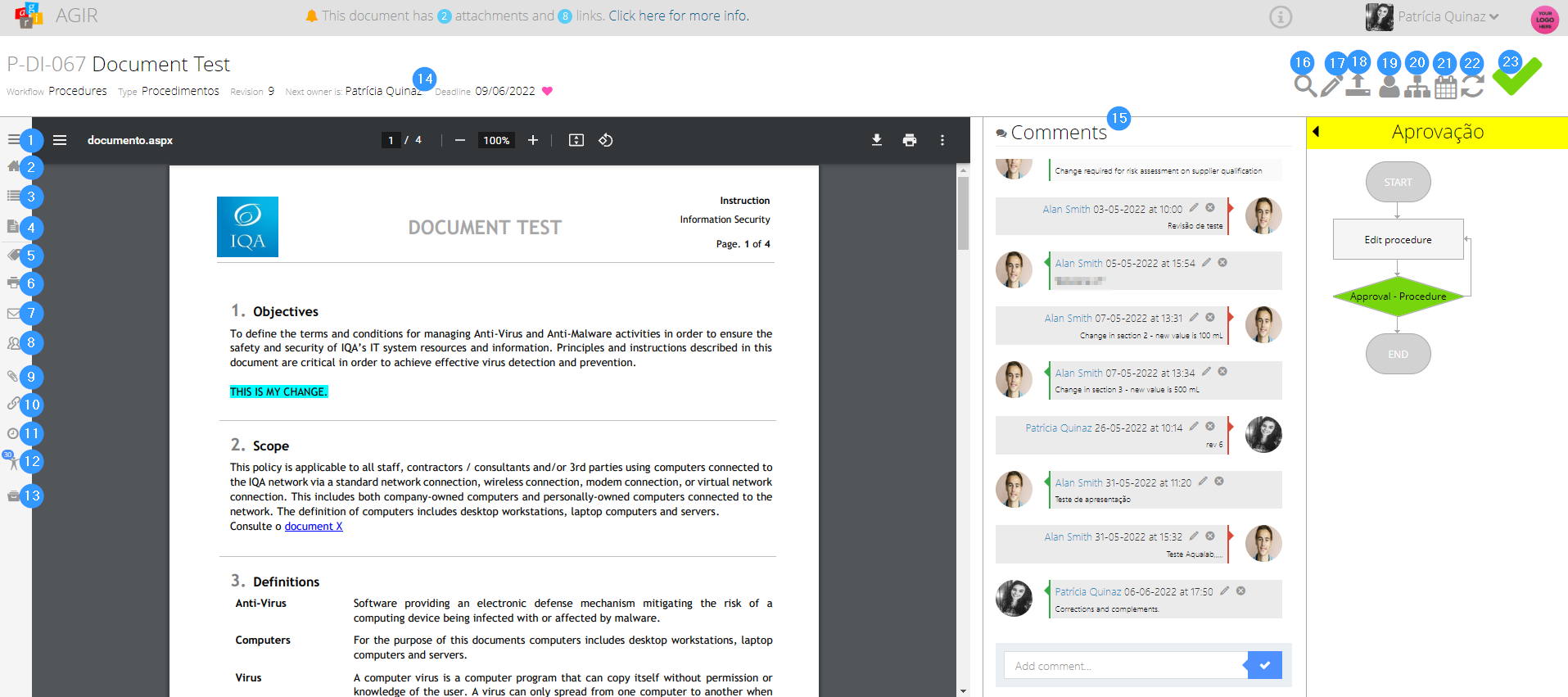Edit Alan Smith 31-05-2022 15:32 comment
Image resolution: width=1568 pixels, height=697 pixels.
pyautogui.click(x=1194, y=536)
